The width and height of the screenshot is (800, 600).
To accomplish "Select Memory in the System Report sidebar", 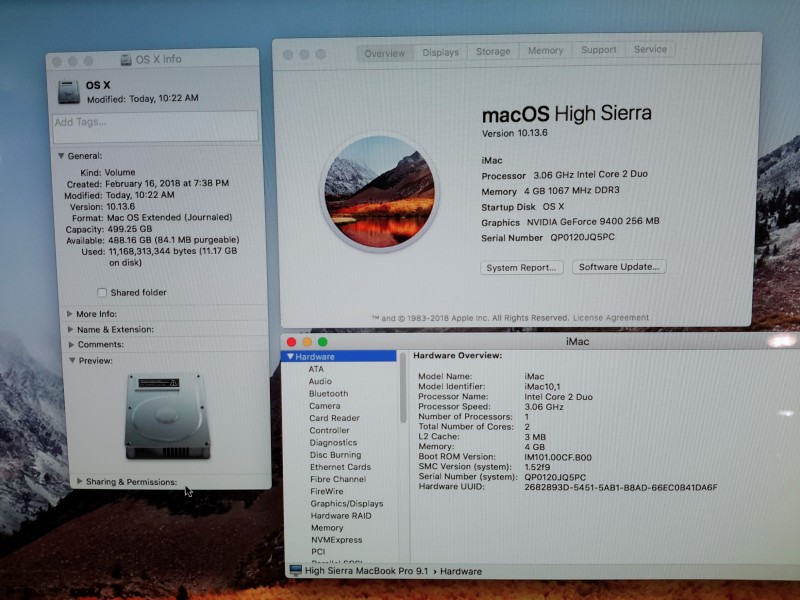I will (x=327, y=528).
